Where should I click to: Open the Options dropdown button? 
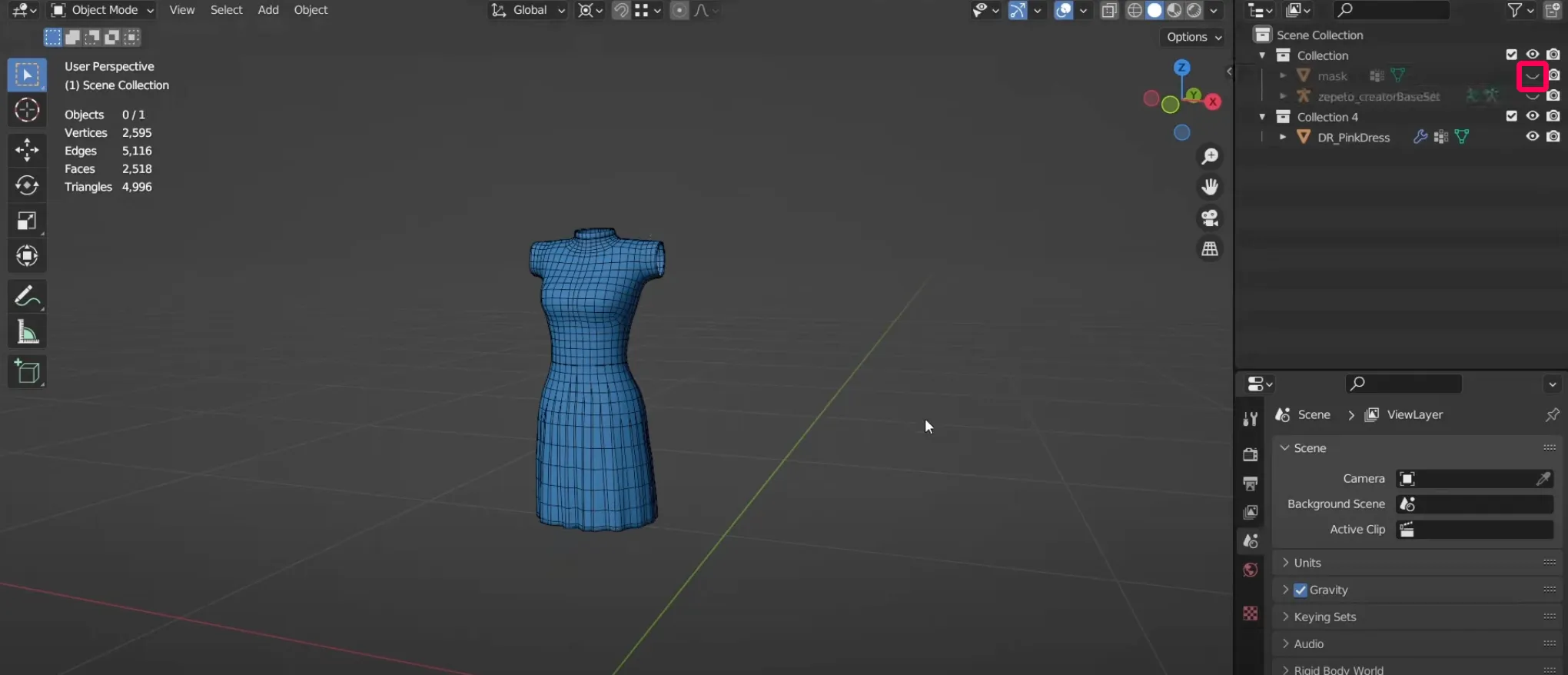coord(1194,37)
